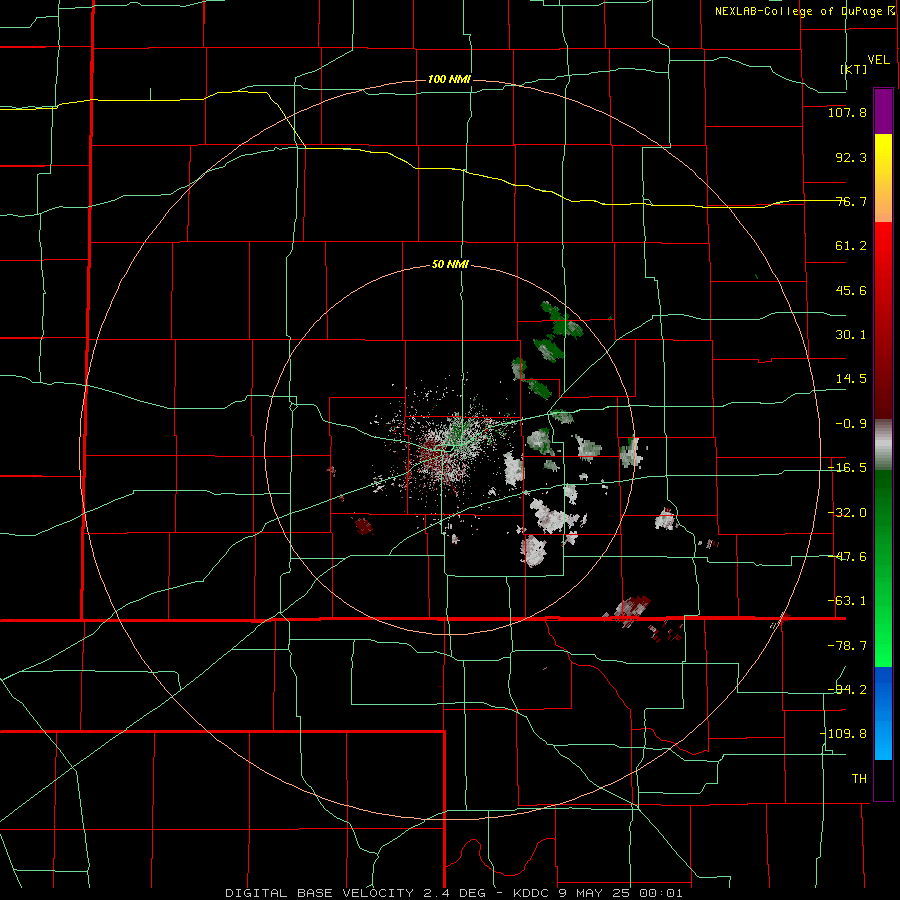Pick the red segment of the color bar
This screenshot has height=900, width=900.
[x=883, y=320]
